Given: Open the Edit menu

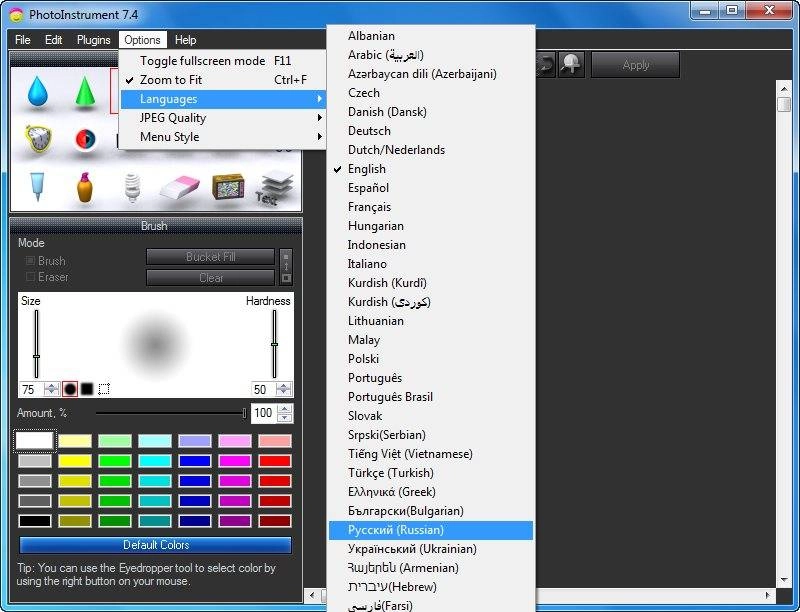Looking at the screenshot, I should [x=54, y=40].
